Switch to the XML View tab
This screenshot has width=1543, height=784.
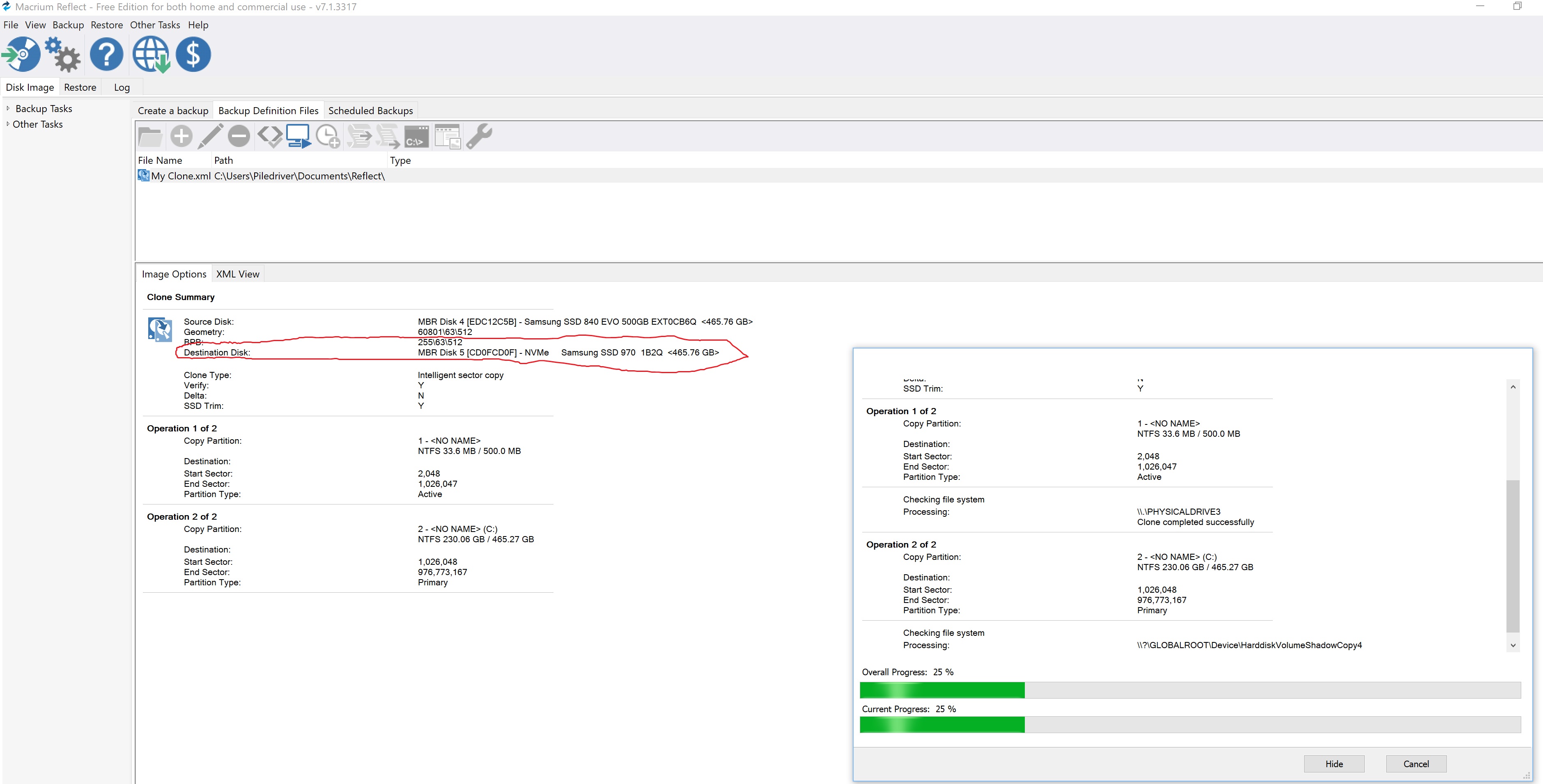click(x=238, y=274)
